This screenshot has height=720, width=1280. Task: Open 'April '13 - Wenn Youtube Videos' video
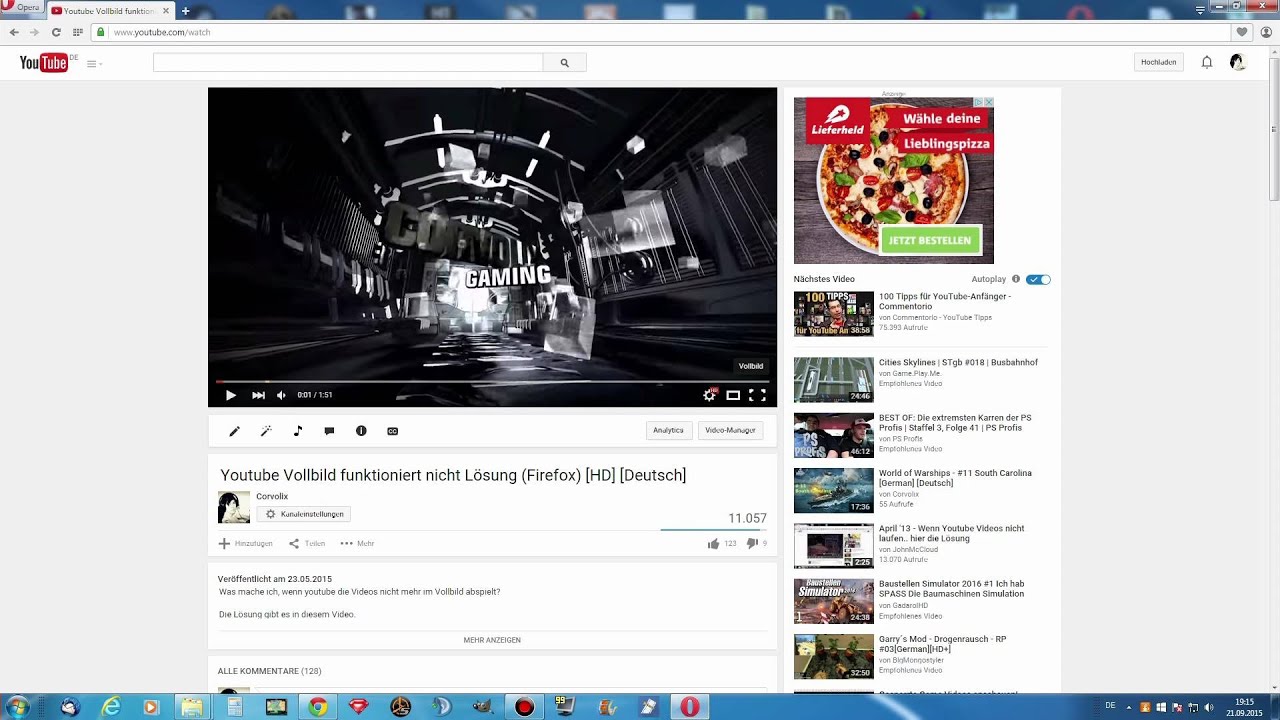(x=951, y=533)
